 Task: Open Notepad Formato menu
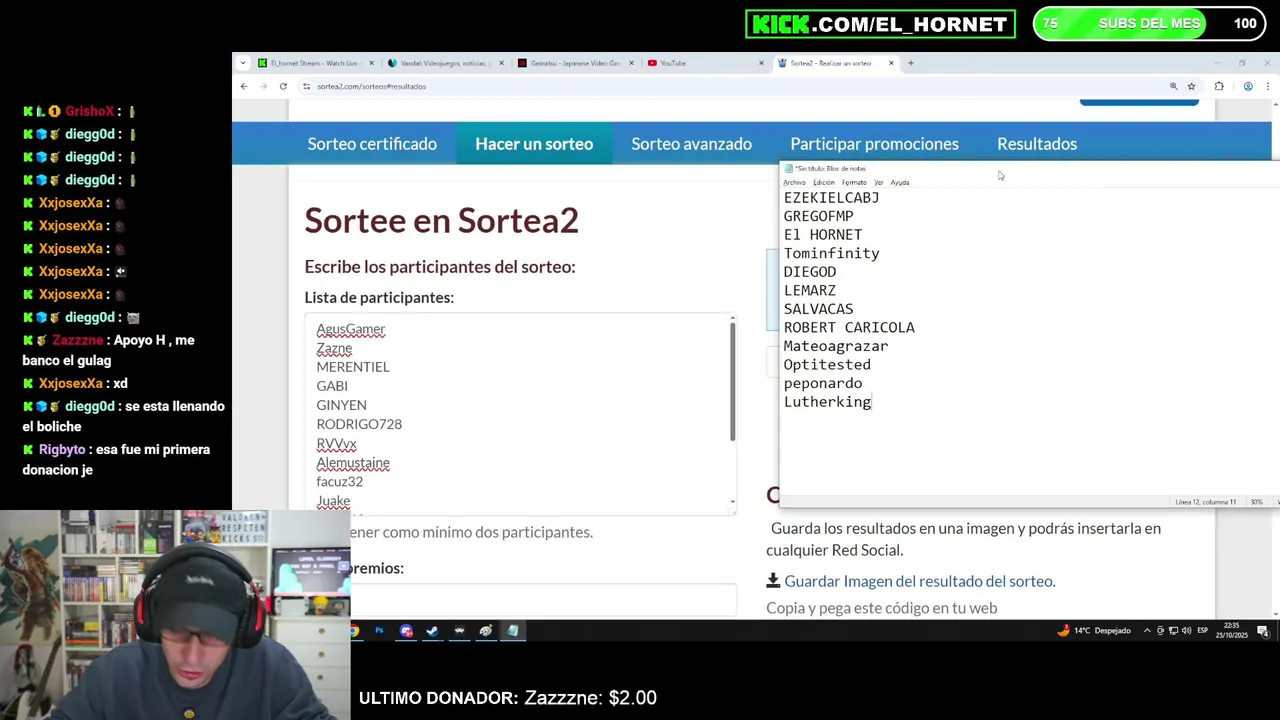(854, 182)
